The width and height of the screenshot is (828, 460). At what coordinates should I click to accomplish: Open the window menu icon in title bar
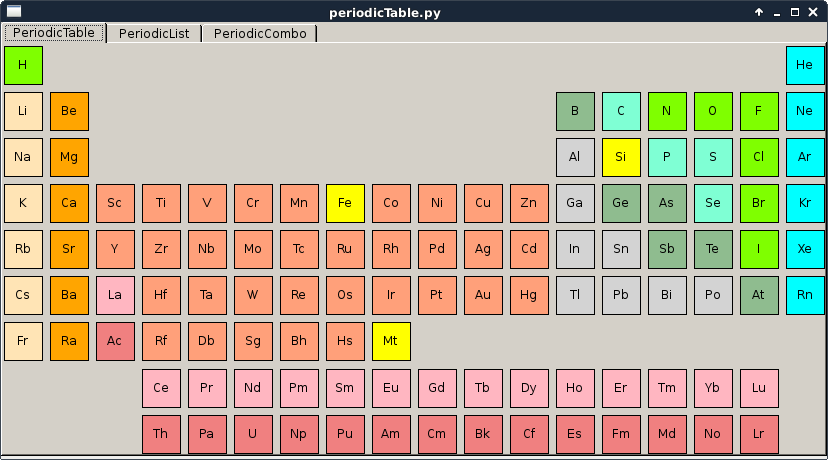[14, 12]
